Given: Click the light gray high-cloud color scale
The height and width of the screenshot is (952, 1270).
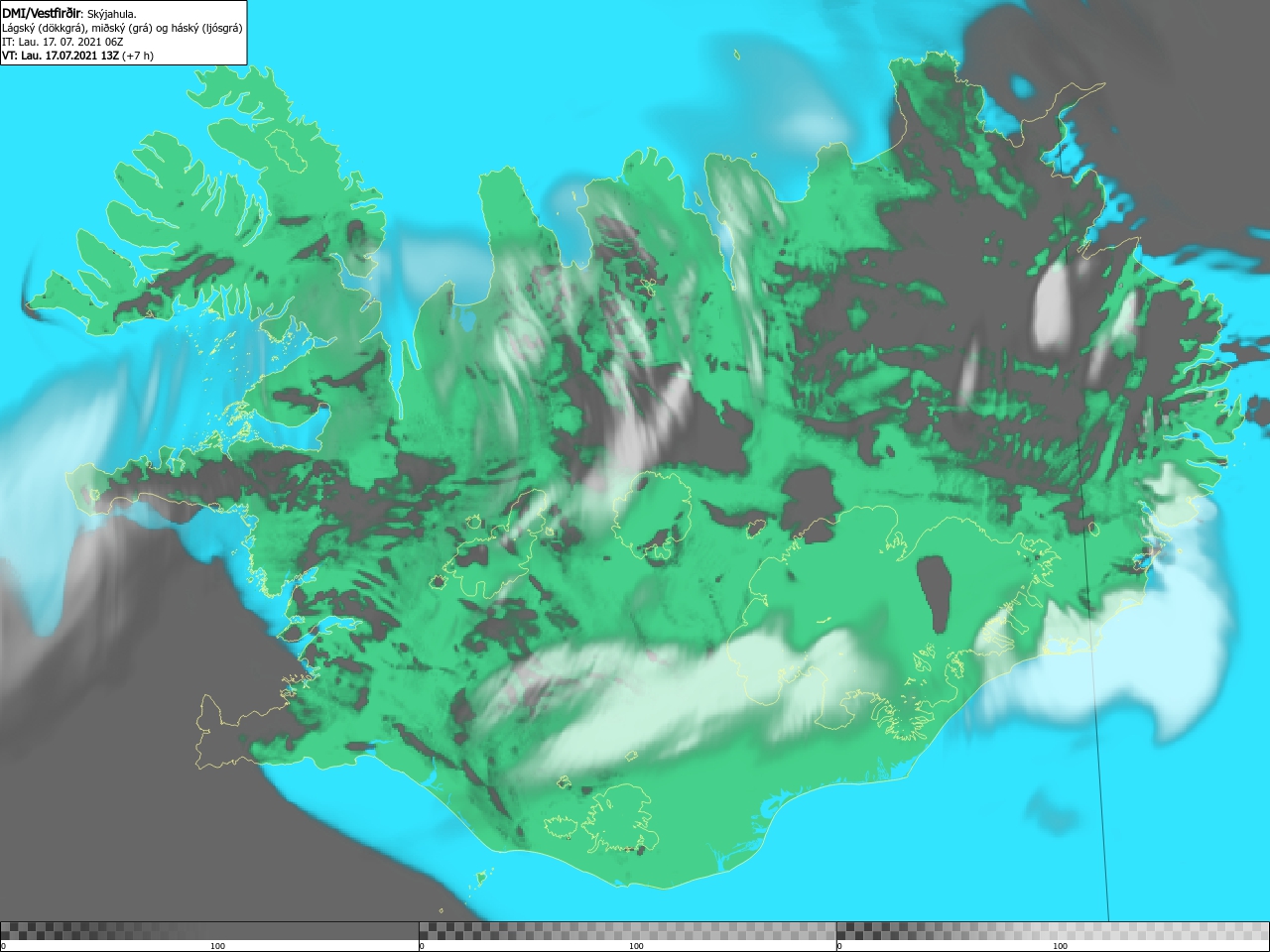Looking at the screenshot, I should (1053, 930).
